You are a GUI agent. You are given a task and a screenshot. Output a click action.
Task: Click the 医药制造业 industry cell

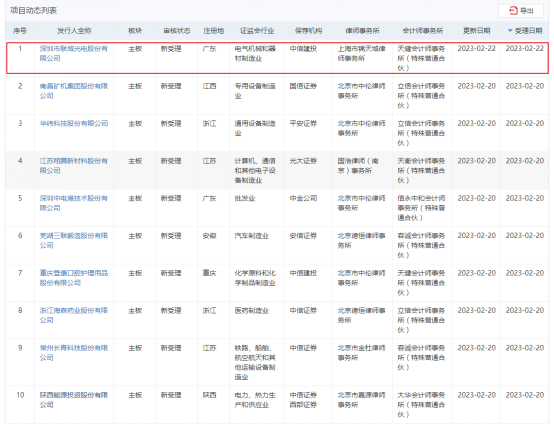252,311
